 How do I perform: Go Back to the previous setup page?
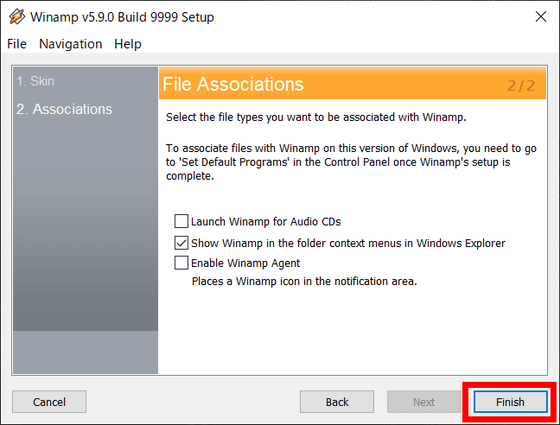[337, 402]
